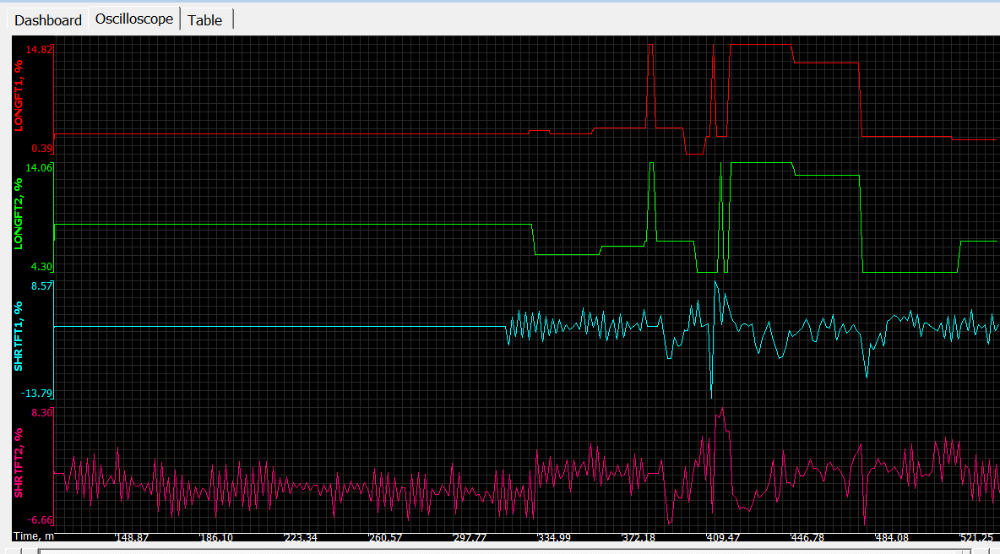The width and height of the screenshot is (1000, 554).
Task: Open the Table tab
Action: [205, 20]
